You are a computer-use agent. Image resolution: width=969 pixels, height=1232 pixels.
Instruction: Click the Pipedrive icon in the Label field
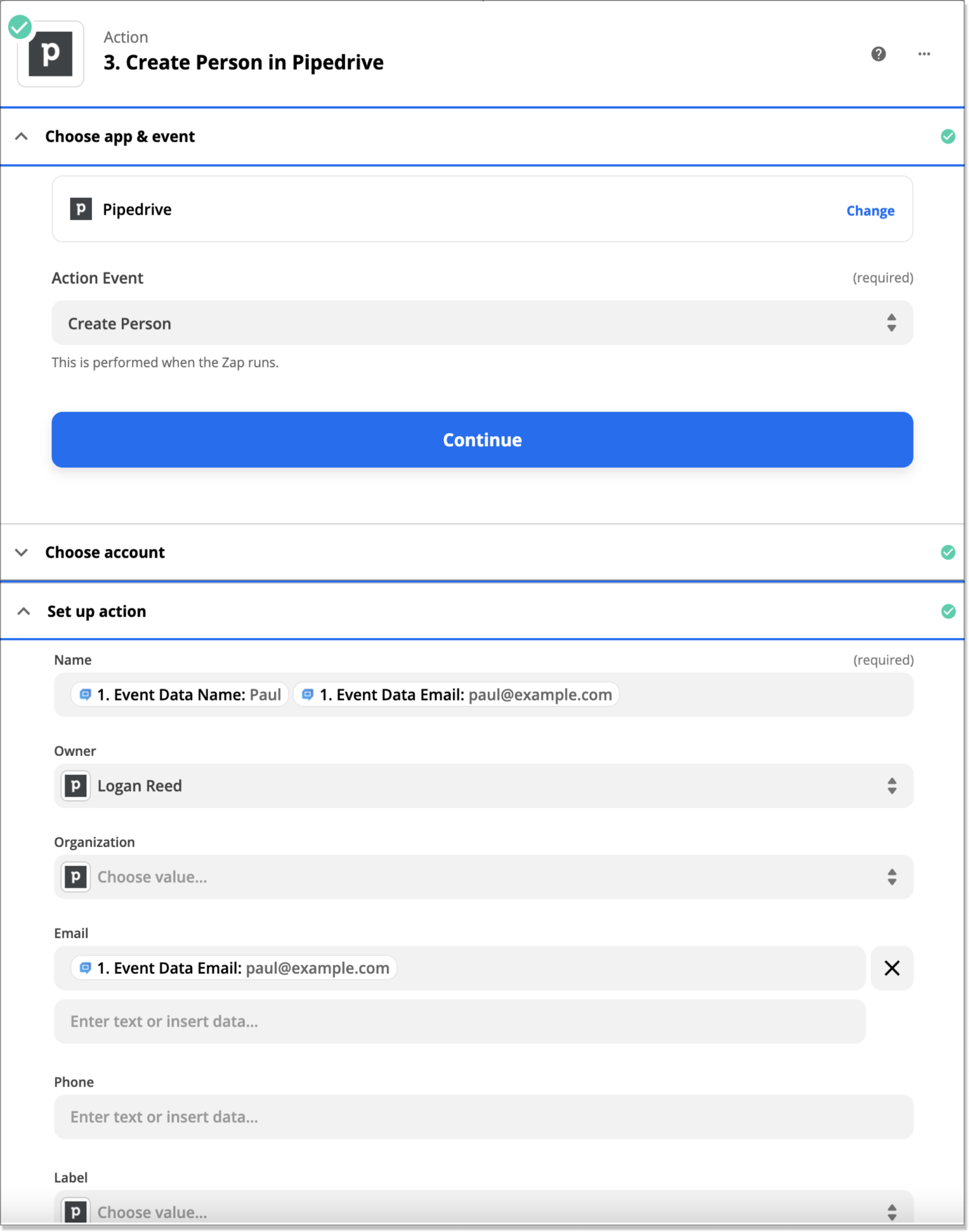(76, 1211)
